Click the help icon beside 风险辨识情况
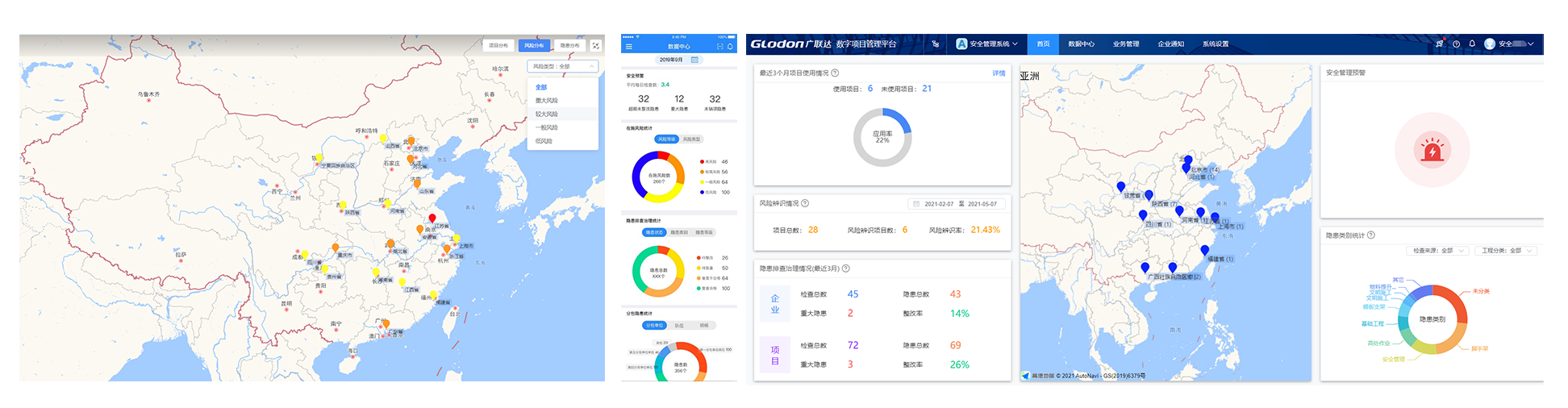The width and height of the screenshot is (1568, 408). (x=805, y=203)
